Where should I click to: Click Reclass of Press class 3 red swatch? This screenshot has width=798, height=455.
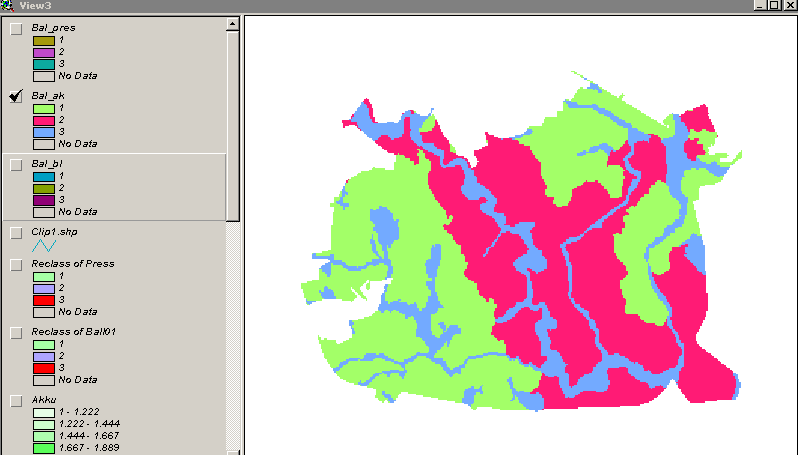click(44, 300)
